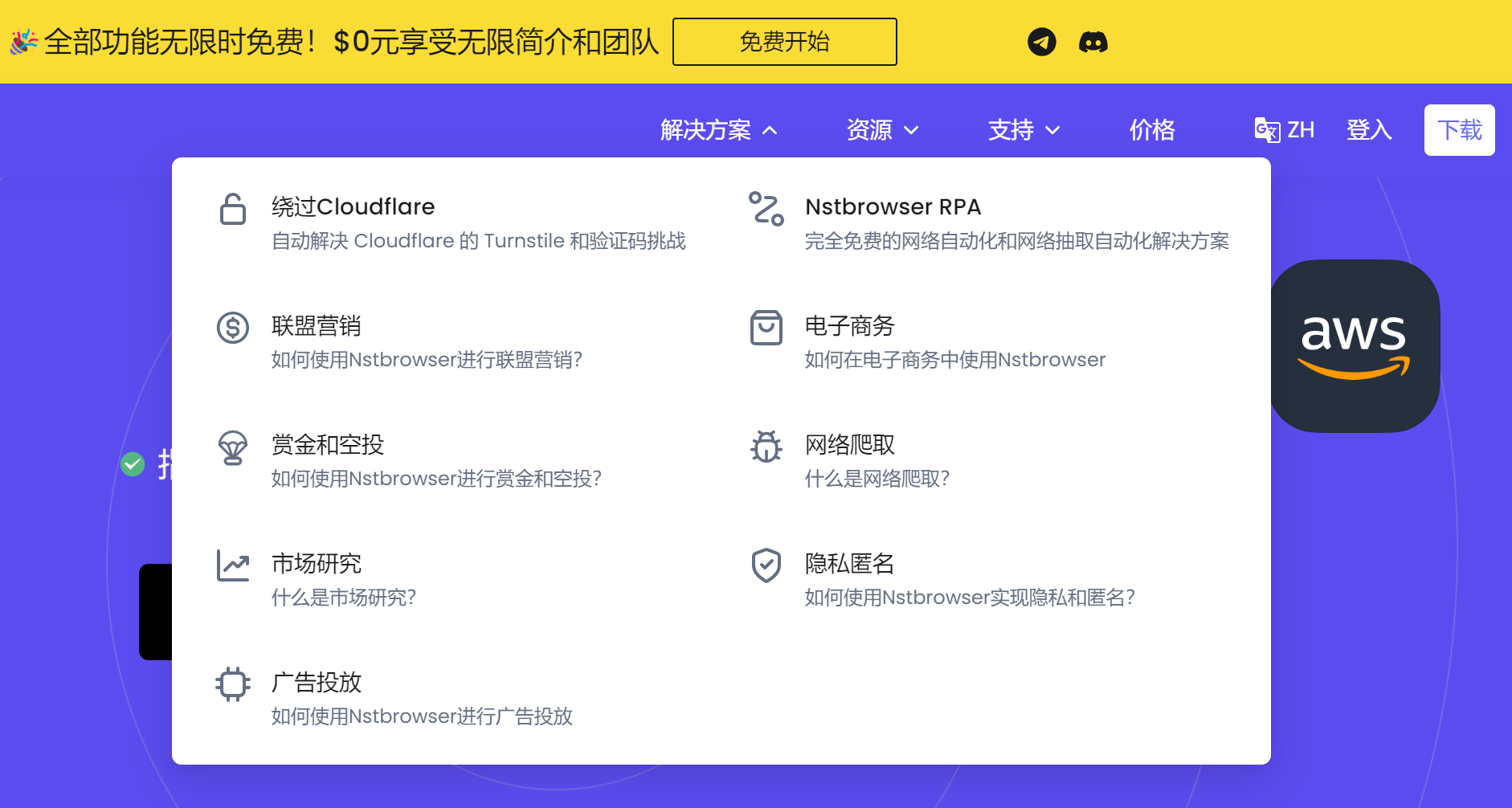
Task: Go to the 价格 pricing page
Action: click(x=1152, y=129)
